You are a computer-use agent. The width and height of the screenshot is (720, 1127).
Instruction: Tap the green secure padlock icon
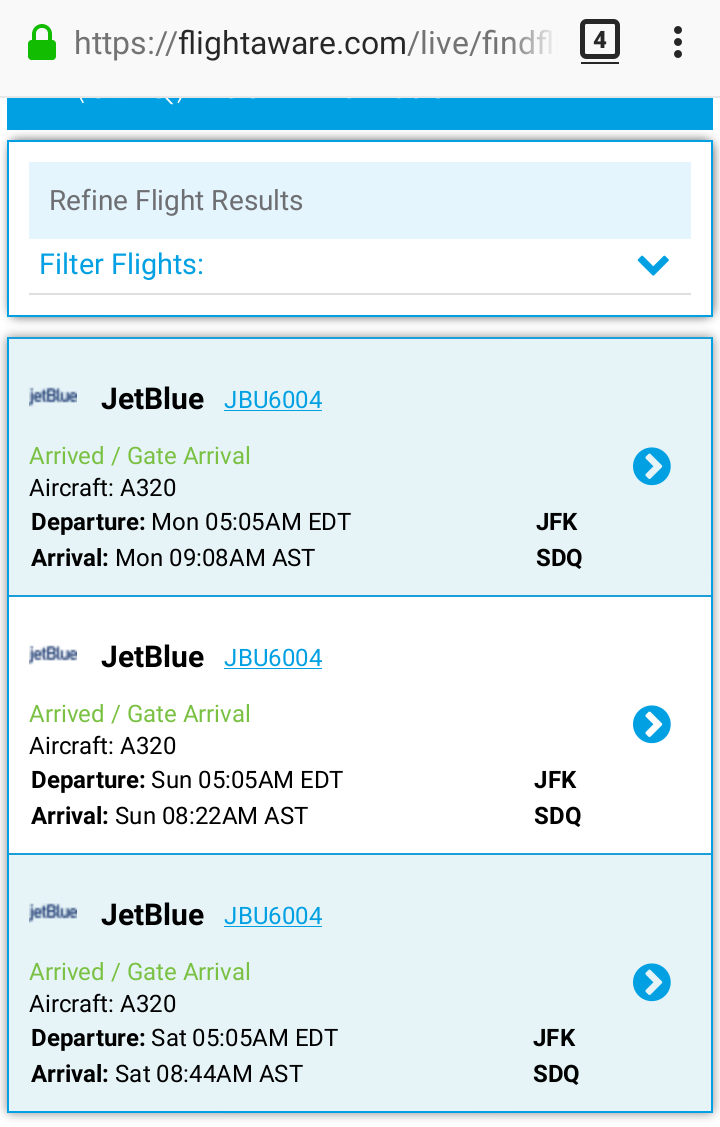coord(42,43)
